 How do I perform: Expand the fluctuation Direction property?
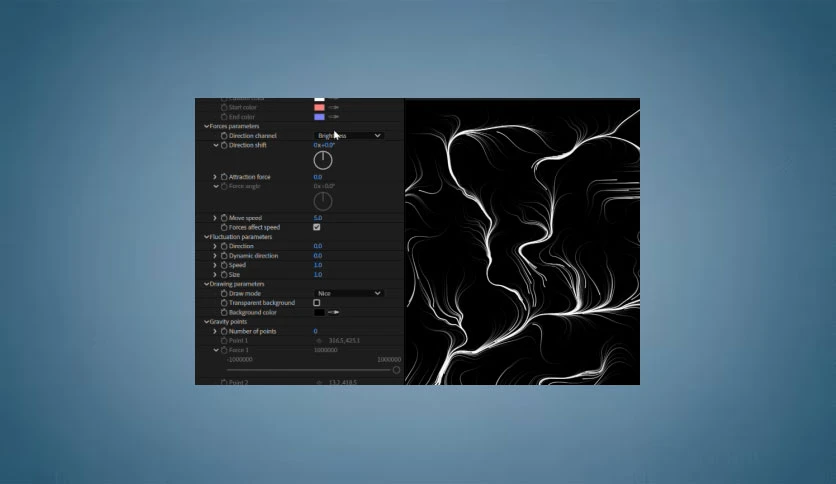[x=215, y=246]
